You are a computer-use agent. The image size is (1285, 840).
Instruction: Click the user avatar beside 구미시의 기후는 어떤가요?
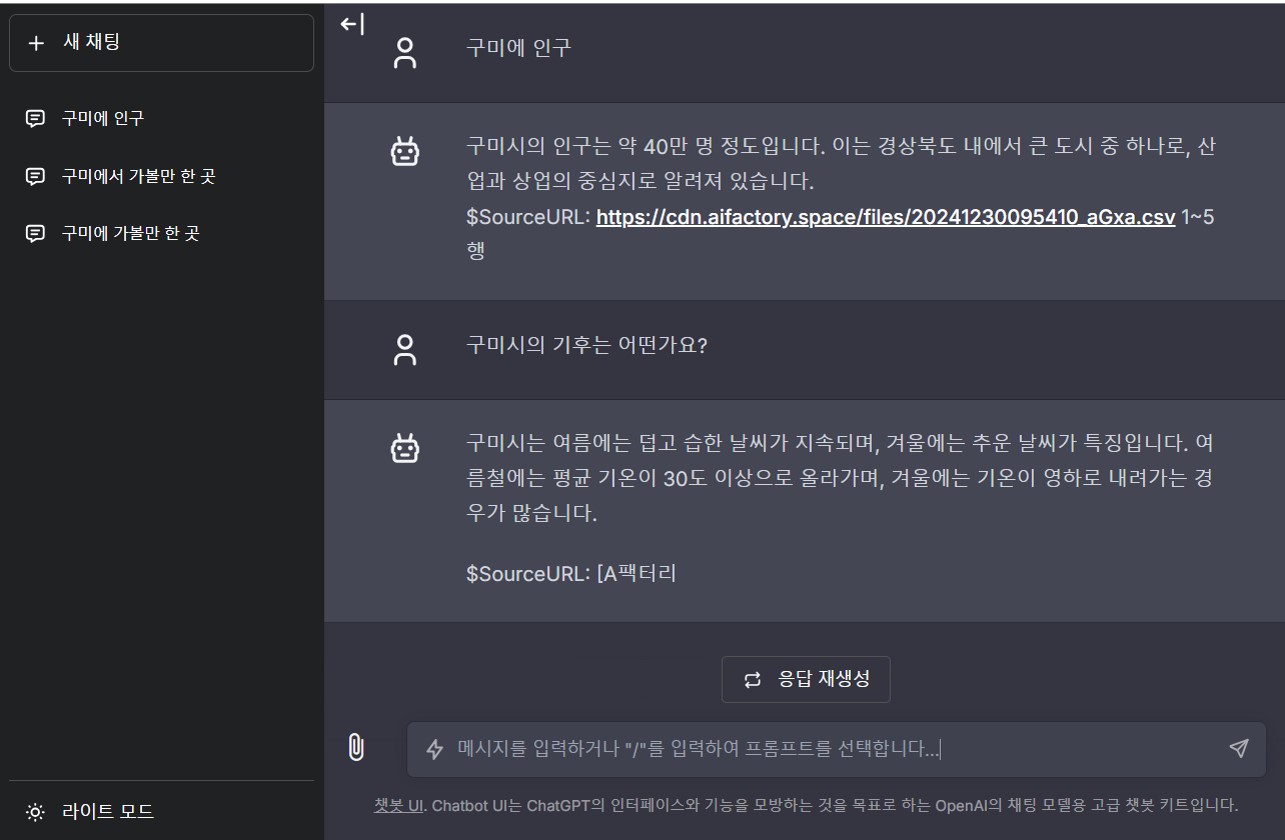coord(404,350)
